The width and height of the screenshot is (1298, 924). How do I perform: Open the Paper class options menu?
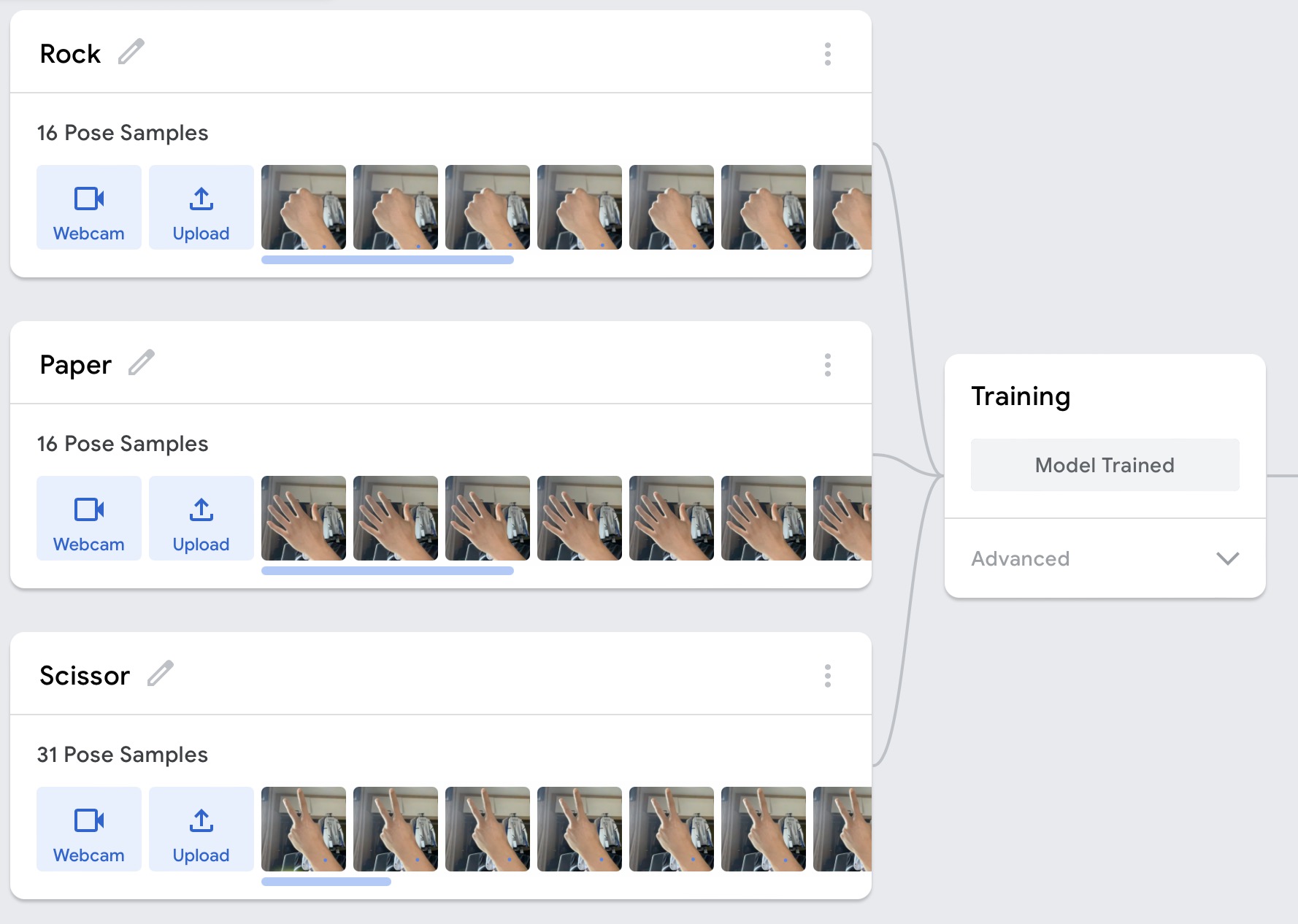pyautogui.click(x=827, y=365)
